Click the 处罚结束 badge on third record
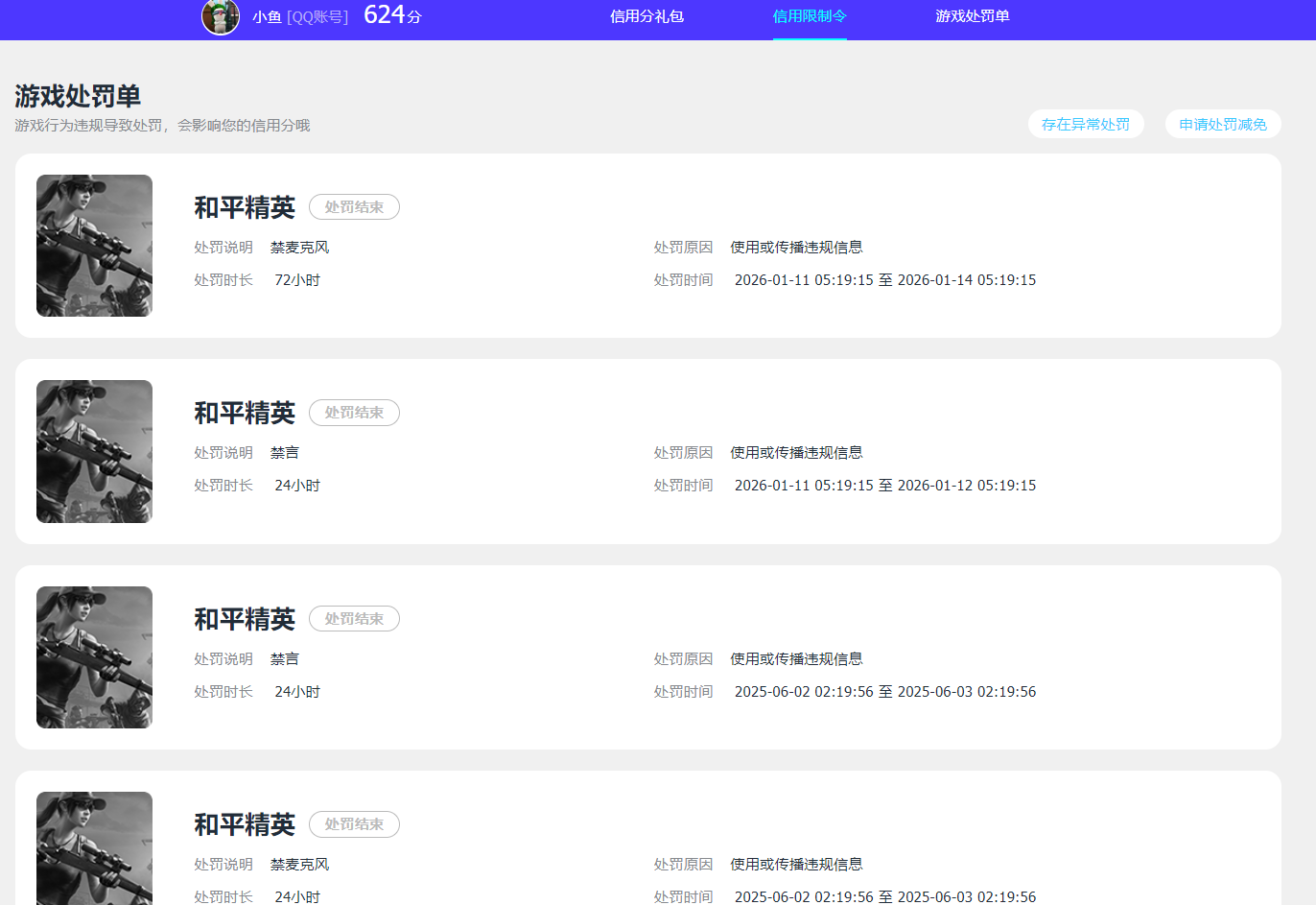The width and height of the screenshot is (1316, 905). coord(354,618)
